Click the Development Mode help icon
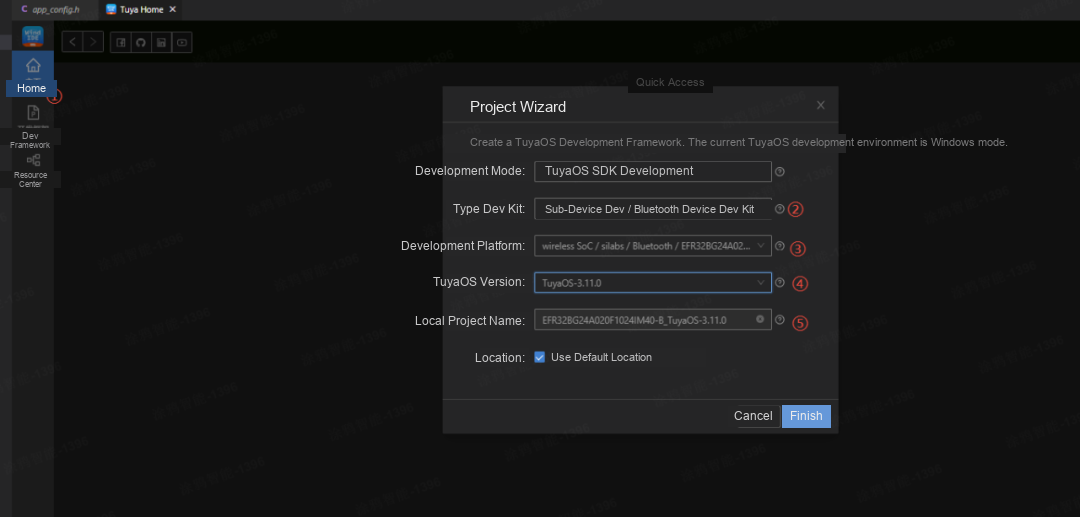1080x517 pixels. click(780, 171)
